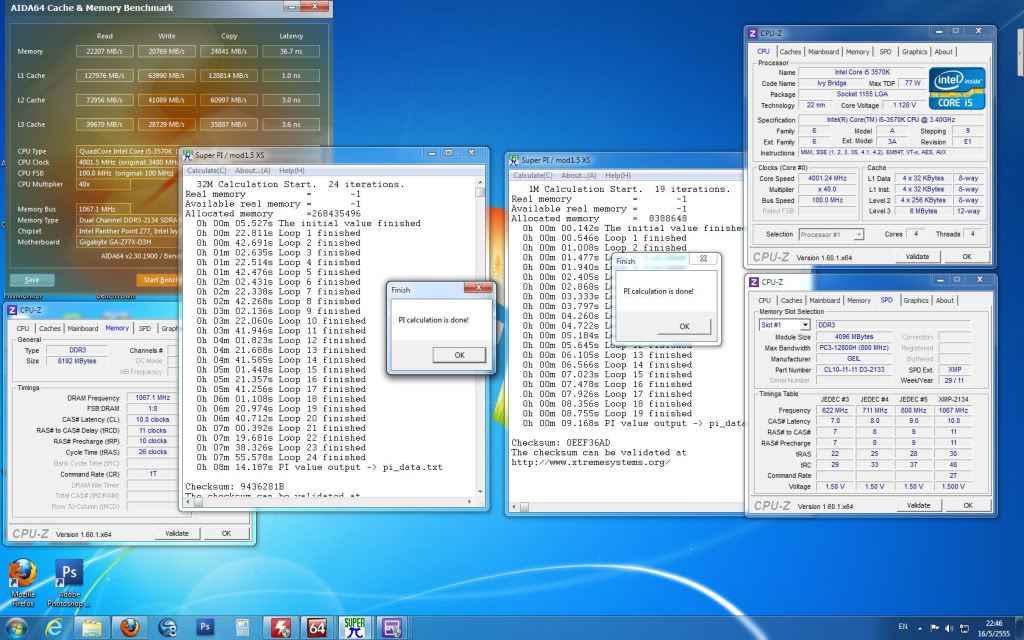Open the About tab in CPU-Z CPU window
This screenshot has width=1024, height=640.
[943, 52]
